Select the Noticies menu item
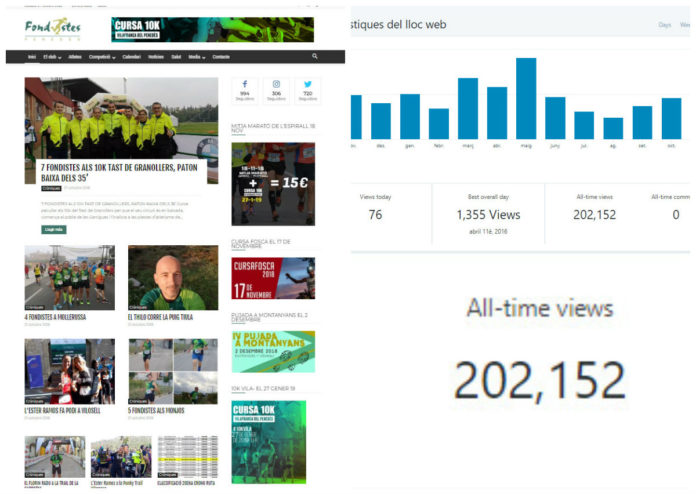 [156, 57]
